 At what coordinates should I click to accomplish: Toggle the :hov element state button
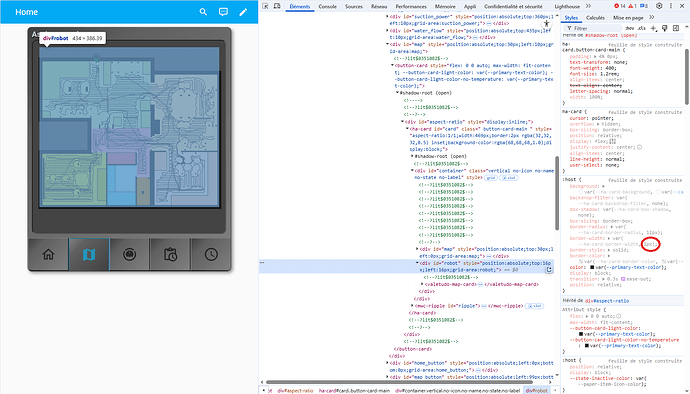pos(630,28)
